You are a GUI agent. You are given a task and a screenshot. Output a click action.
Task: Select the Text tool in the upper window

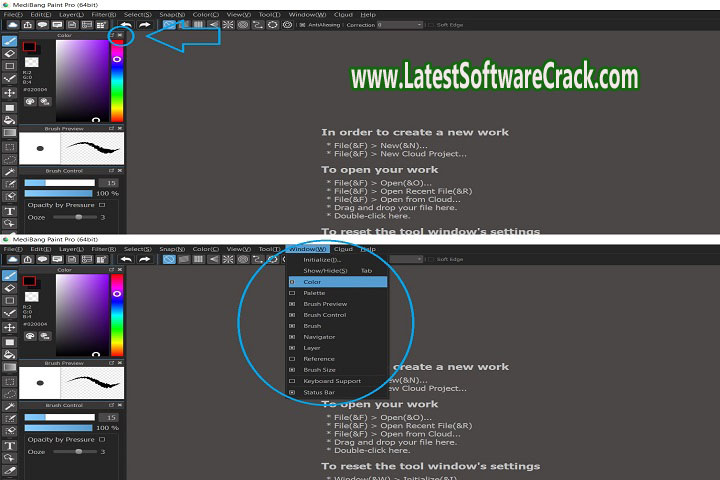coord(9,211)
